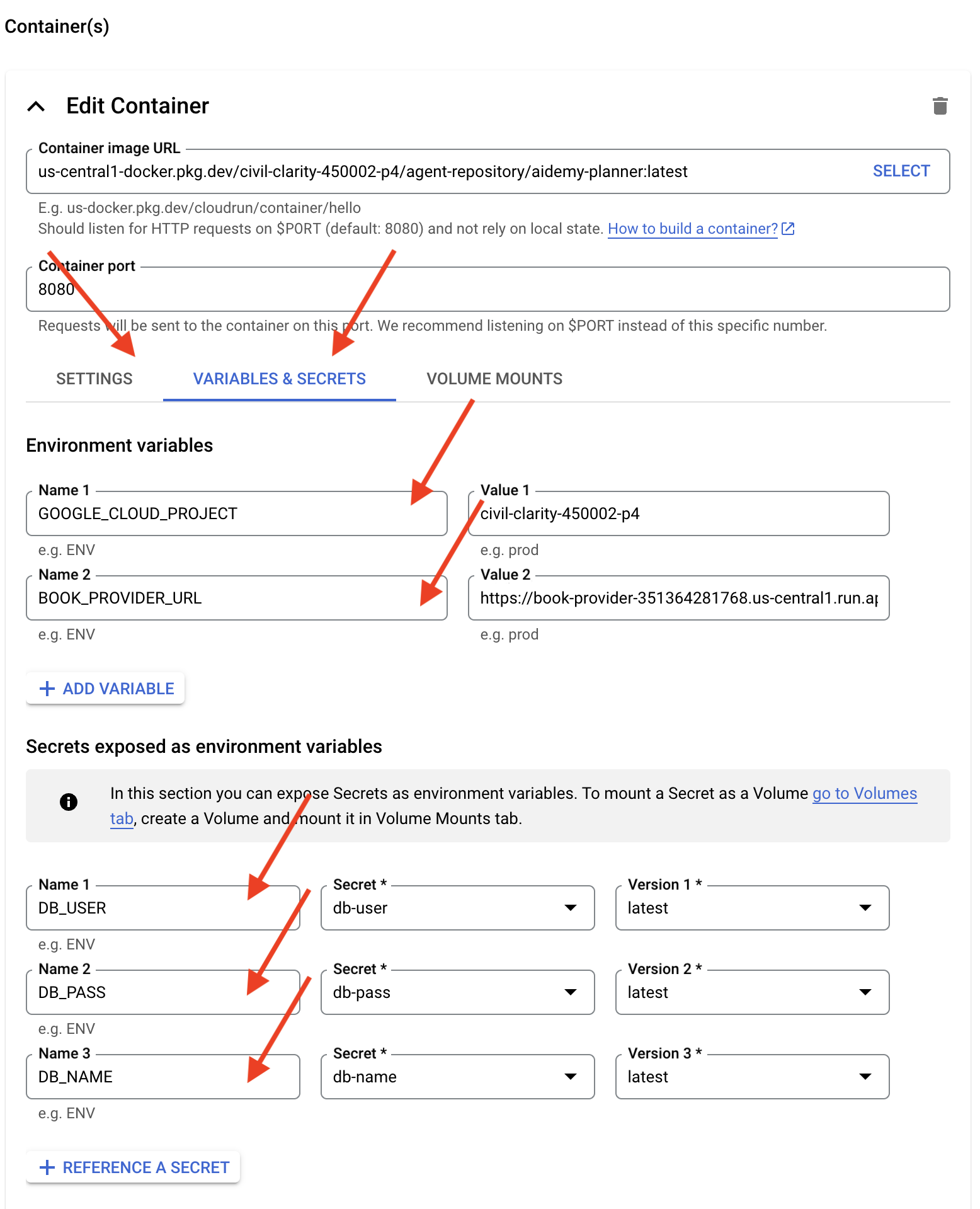Open the VOLUME MOUNTS tab
980x1209 pixels.
[x=494, y=379]
